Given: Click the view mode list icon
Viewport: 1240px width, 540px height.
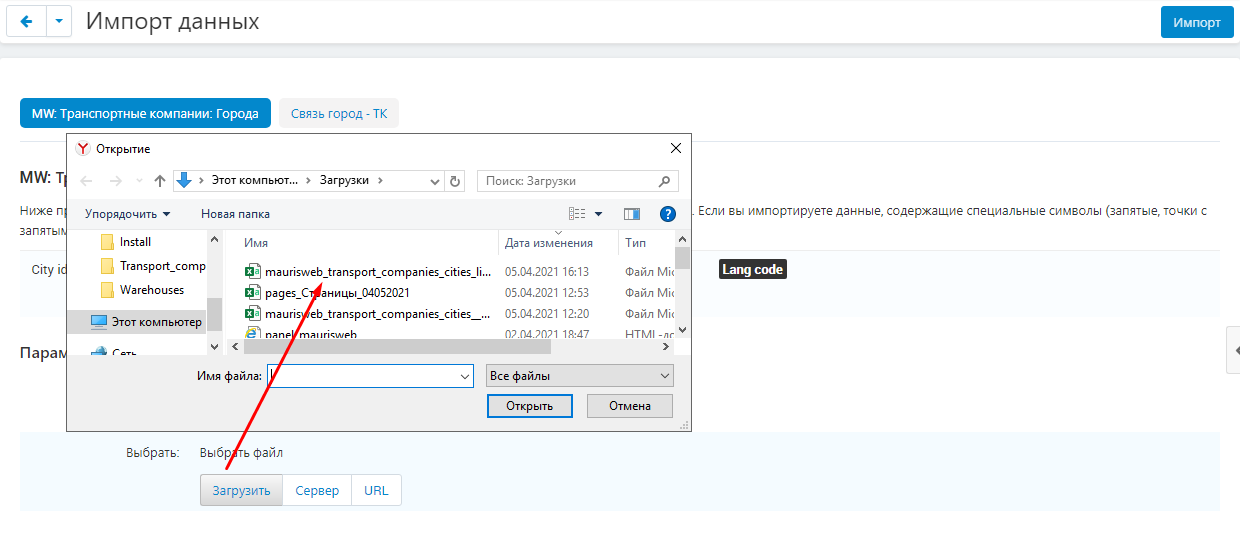Looking at the screenshot, I should (577, 214).
